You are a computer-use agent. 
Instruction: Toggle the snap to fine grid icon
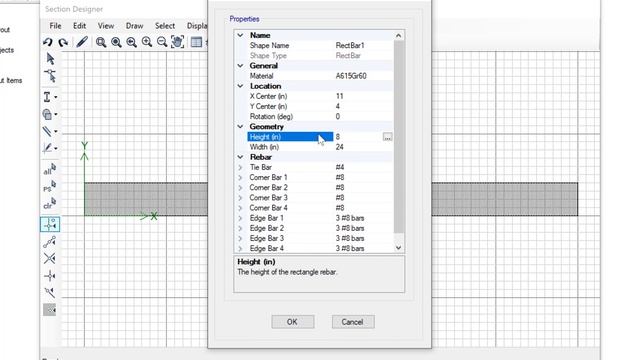click(49, 310)
